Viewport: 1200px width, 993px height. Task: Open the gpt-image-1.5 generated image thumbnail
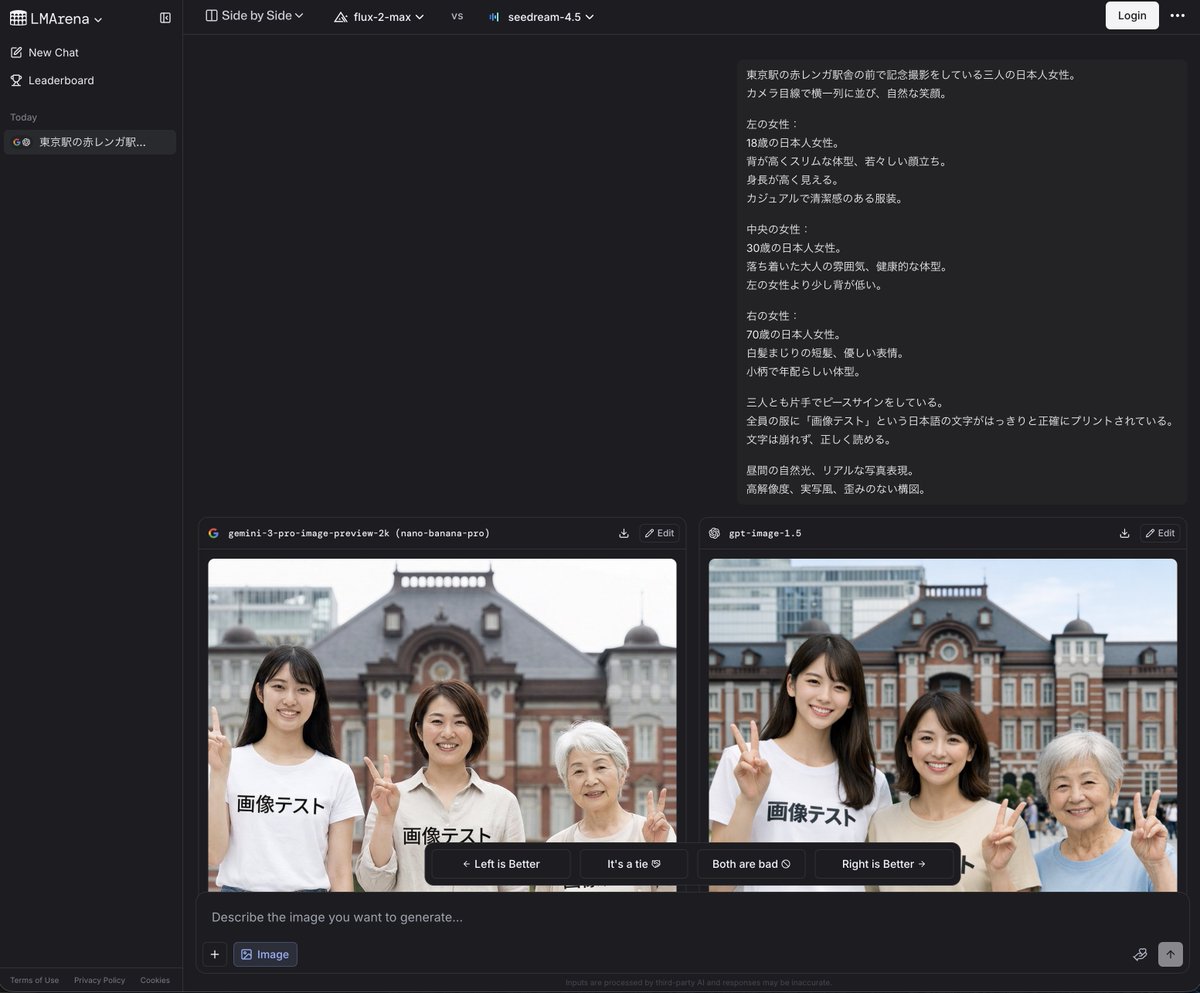click(943, 725)
